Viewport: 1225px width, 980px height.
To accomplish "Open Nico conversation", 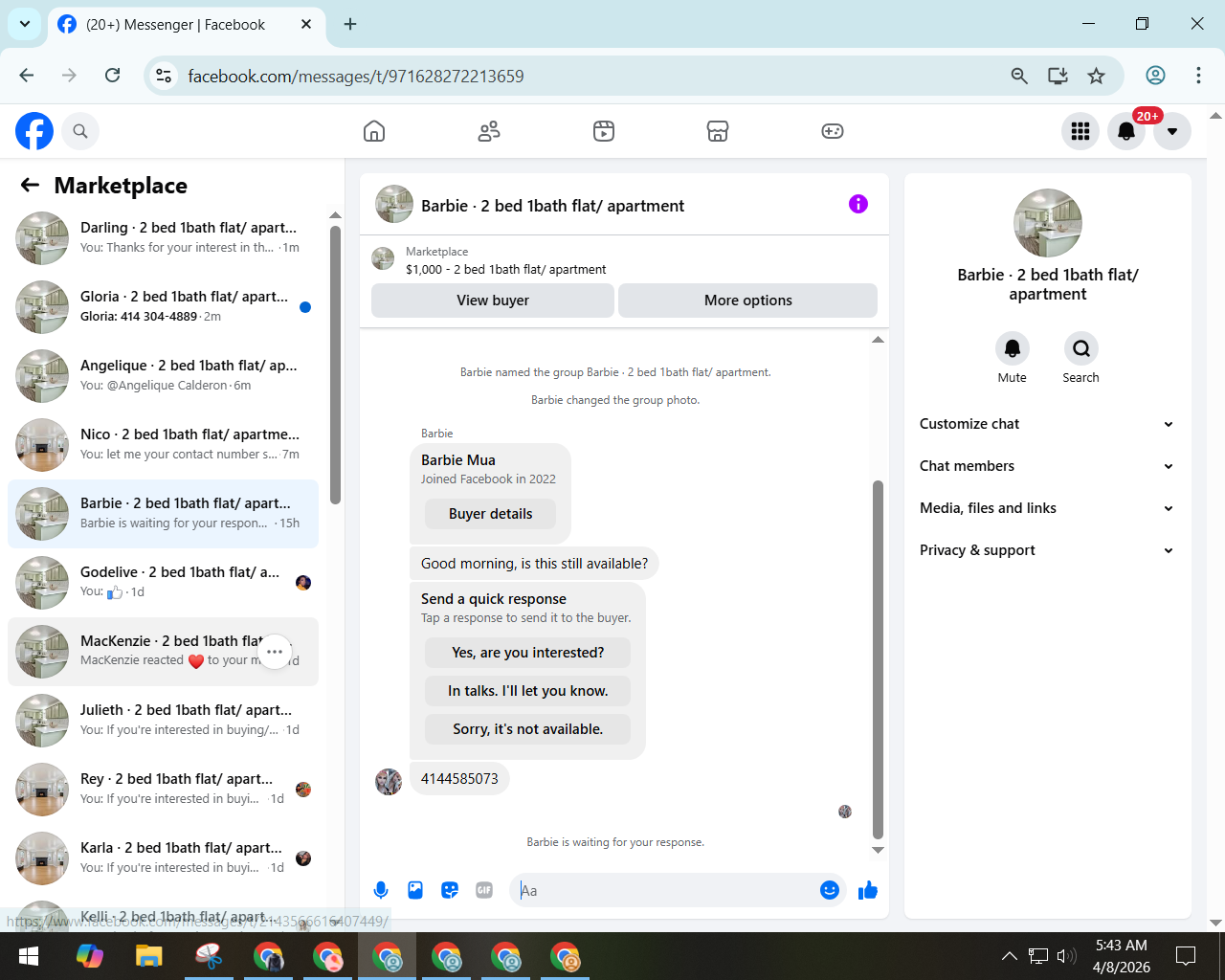I will point(163,445).
